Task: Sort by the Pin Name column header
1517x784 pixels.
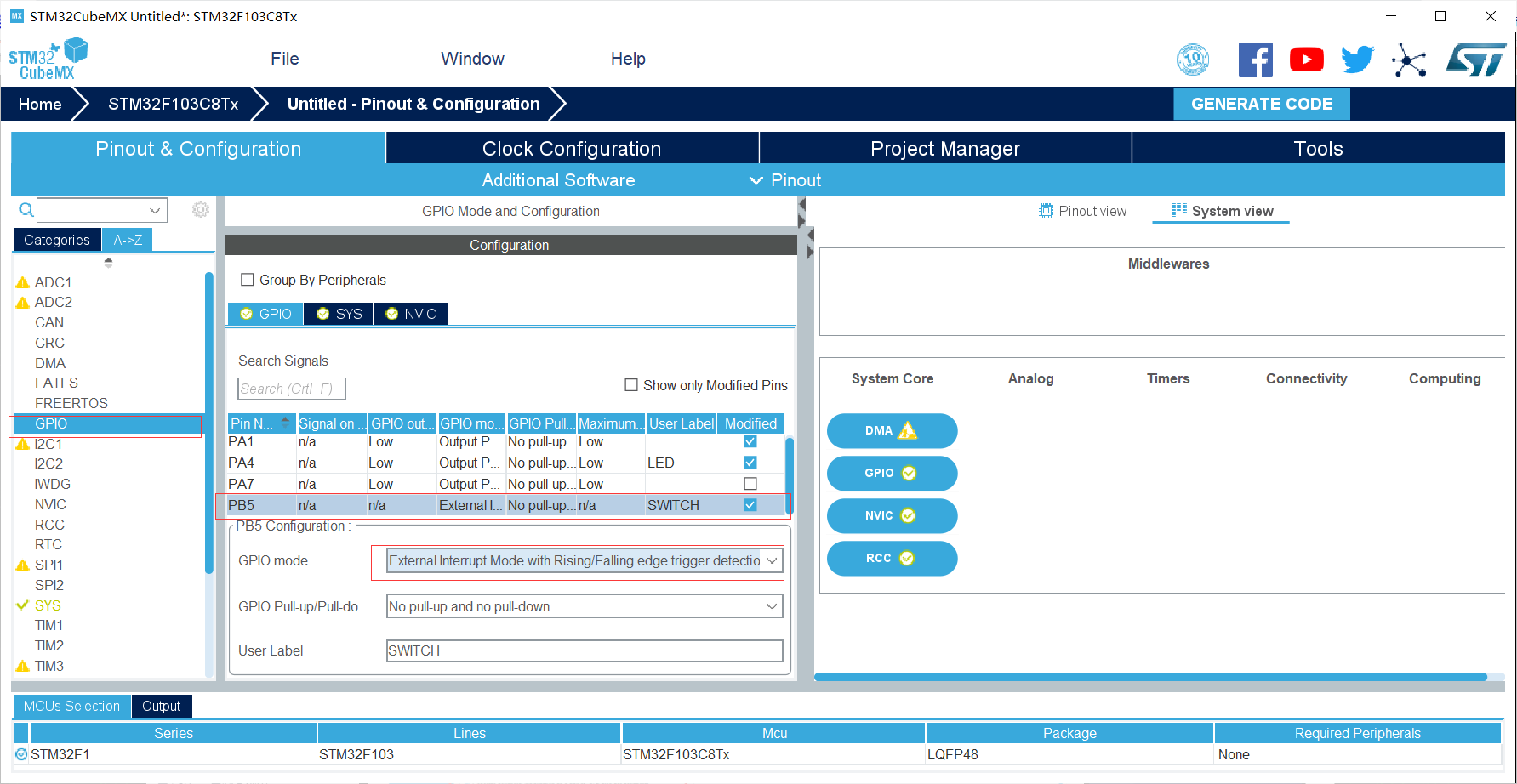Action: tap(260, 423)
